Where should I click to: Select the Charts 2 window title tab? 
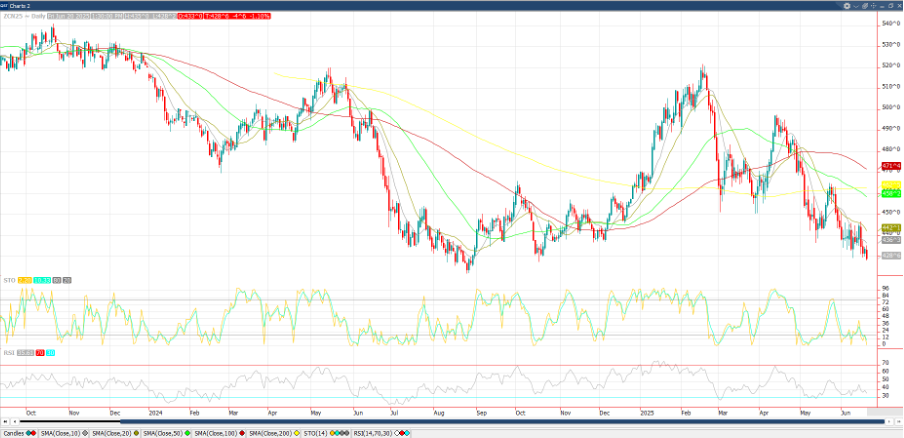22,4
